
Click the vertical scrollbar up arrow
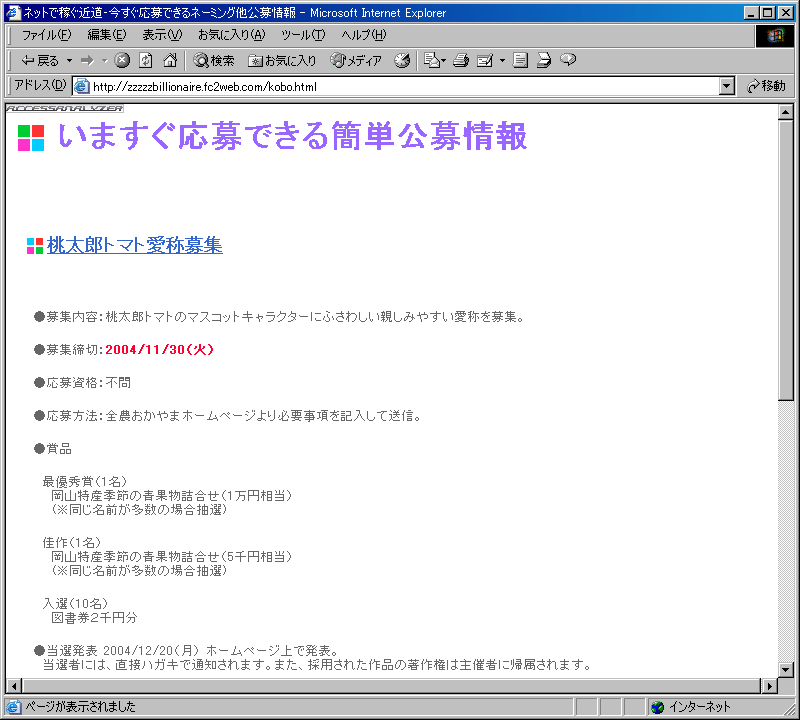[786, 112]
